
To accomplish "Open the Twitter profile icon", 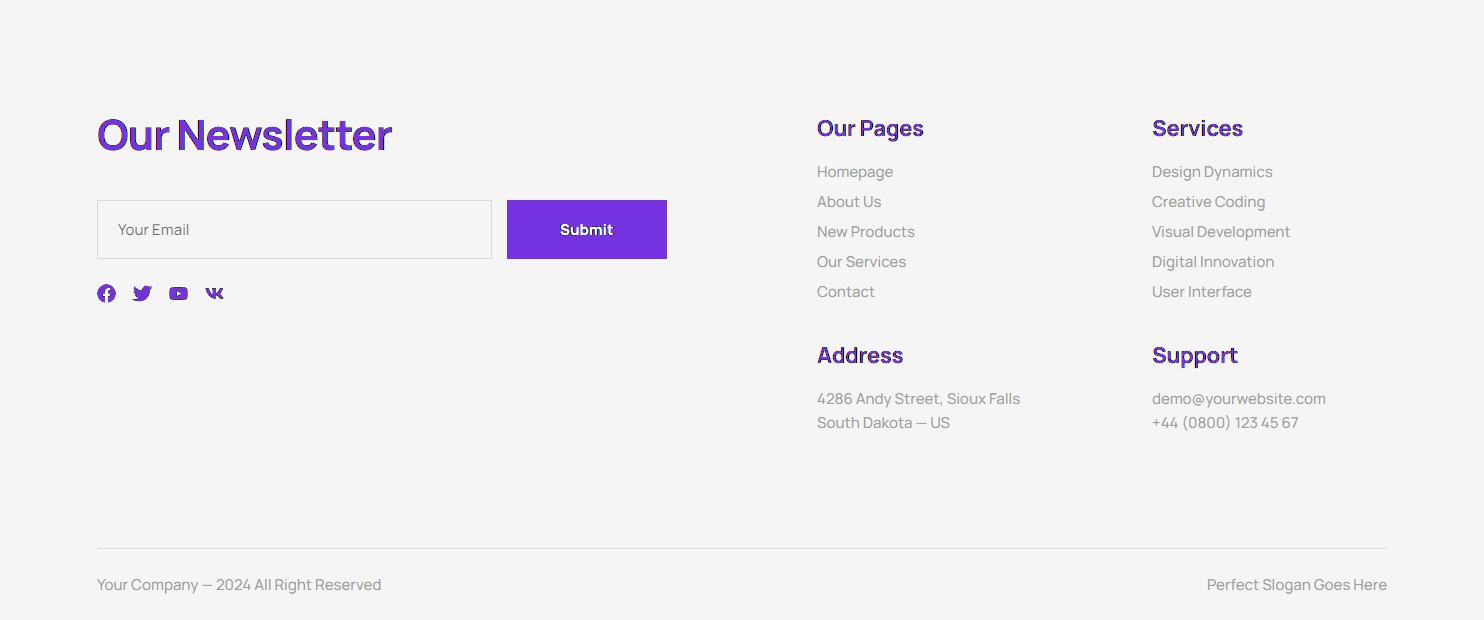I will click(x=142, y=293).
